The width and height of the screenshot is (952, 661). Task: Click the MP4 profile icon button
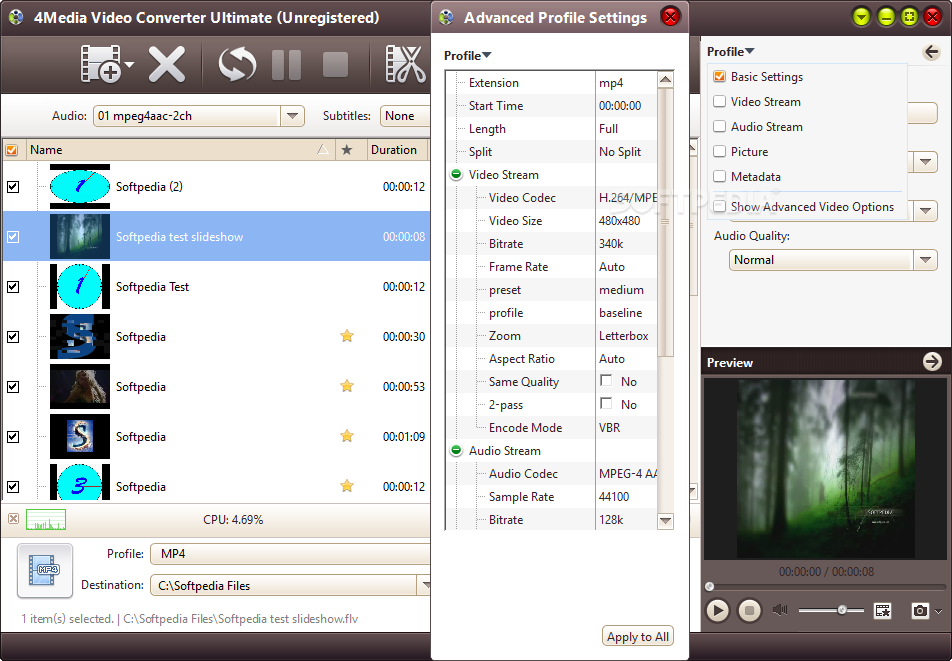coord(45,571)
